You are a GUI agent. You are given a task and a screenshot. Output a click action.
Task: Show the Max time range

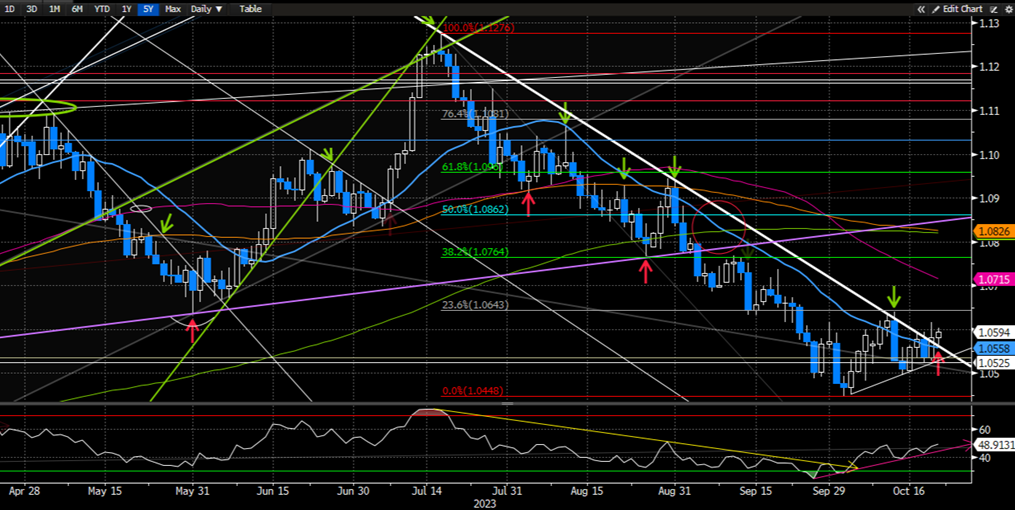click(x=173, y=9)
